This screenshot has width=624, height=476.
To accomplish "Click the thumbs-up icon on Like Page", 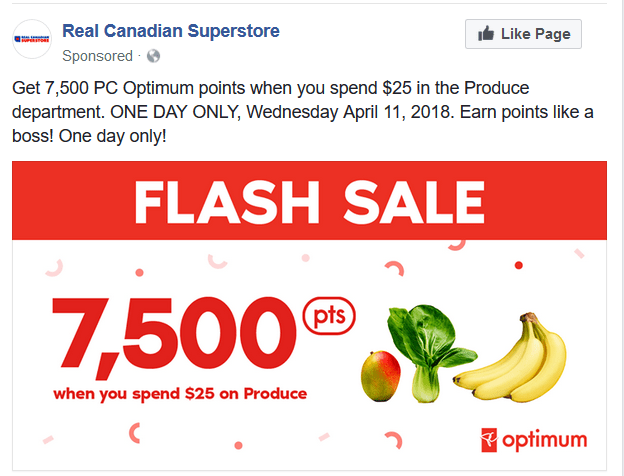I will (486, 33).
